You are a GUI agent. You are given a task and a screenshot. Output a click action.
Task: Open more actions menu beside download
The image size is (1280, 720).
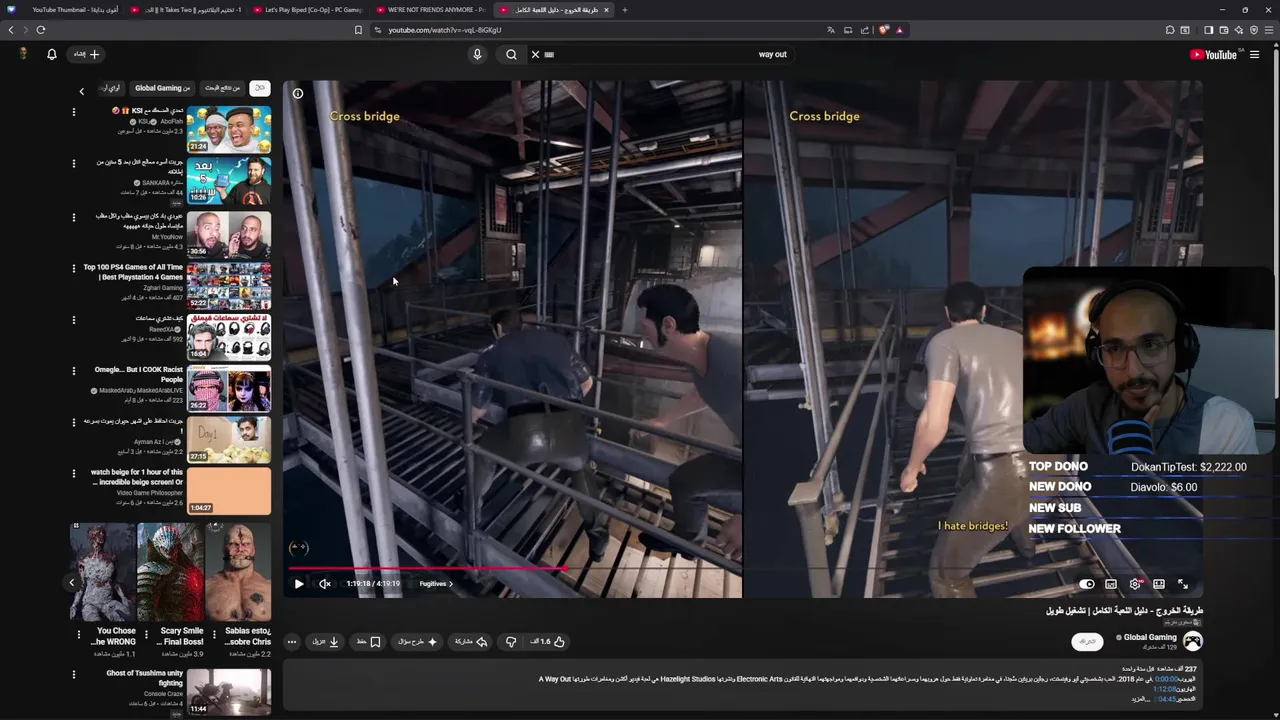click(x=292, y=642)
